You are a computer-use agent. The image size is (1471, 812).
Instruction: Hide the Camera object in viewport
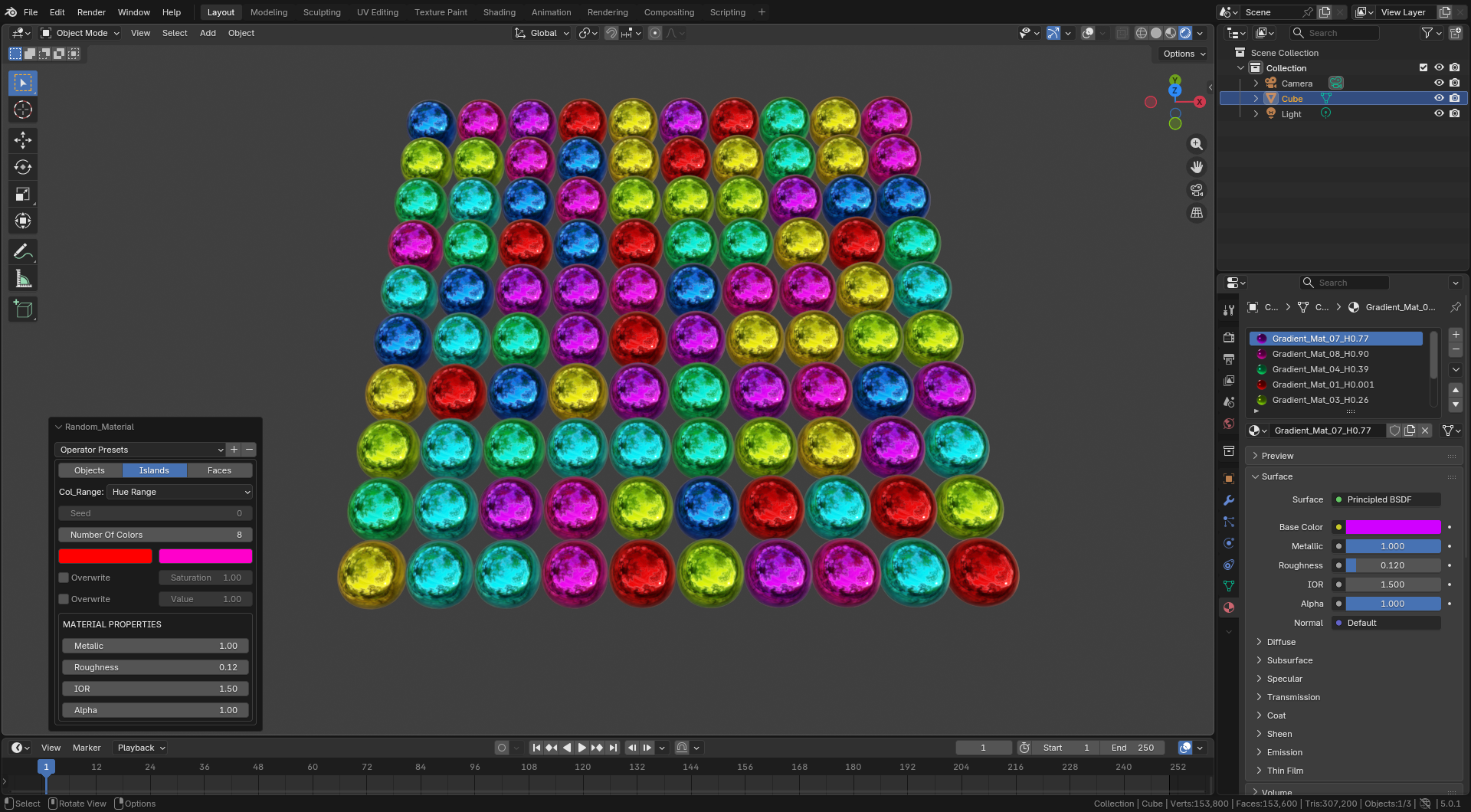[1439, 83]
